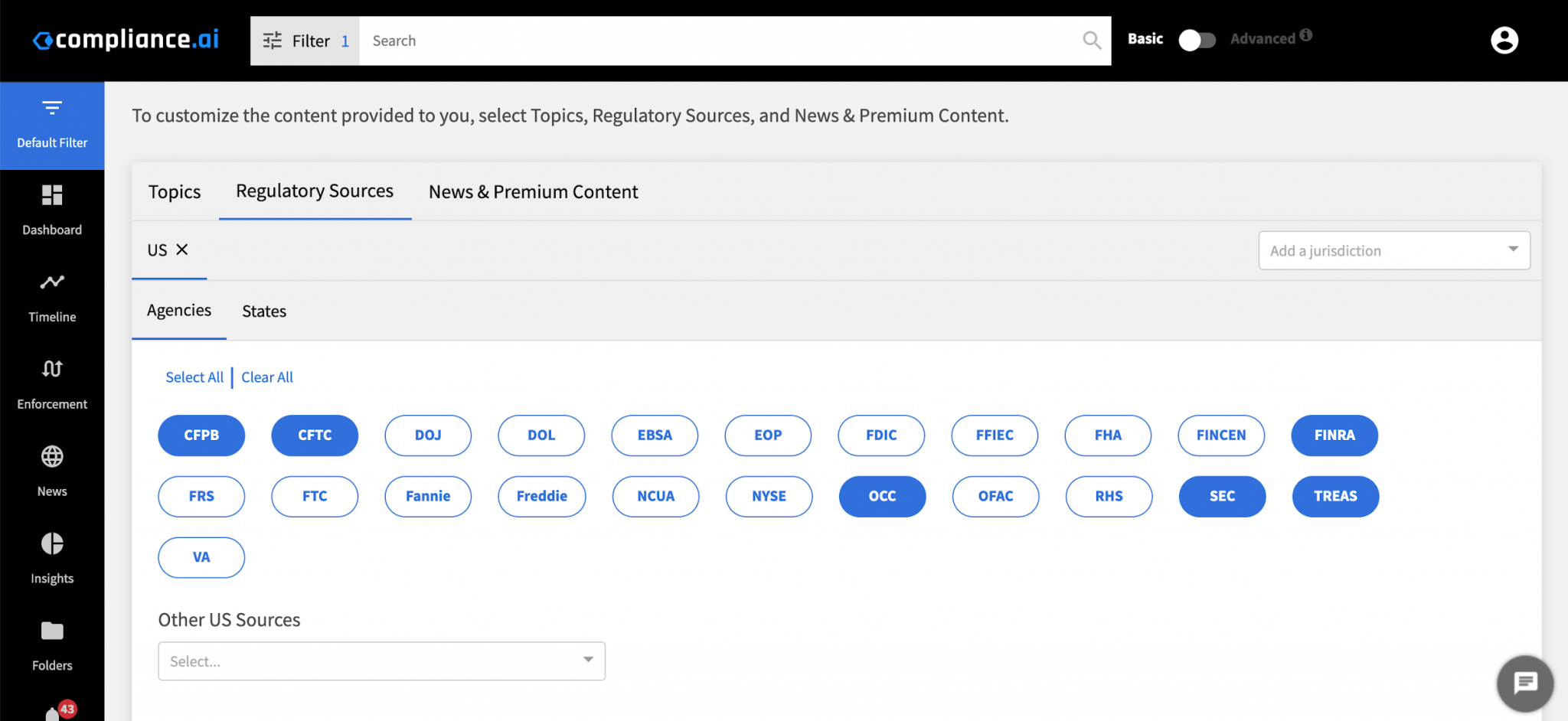The width and height of the screenshot is (1568, 721).
Task: Select the DOL agency
Action: [x=541, y=436]
